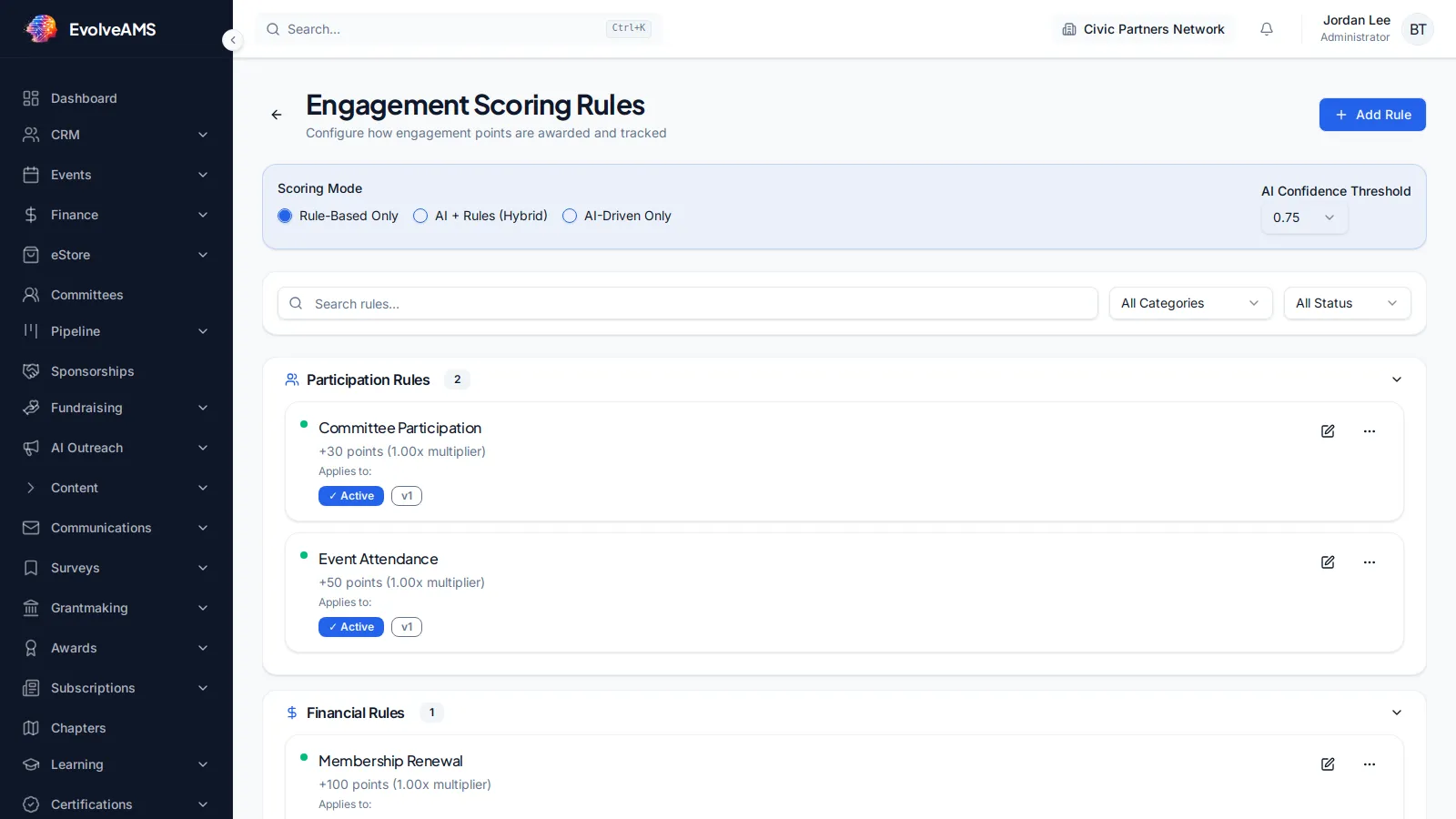
Task: Click the CRM people icon
Action: point(31,135)
